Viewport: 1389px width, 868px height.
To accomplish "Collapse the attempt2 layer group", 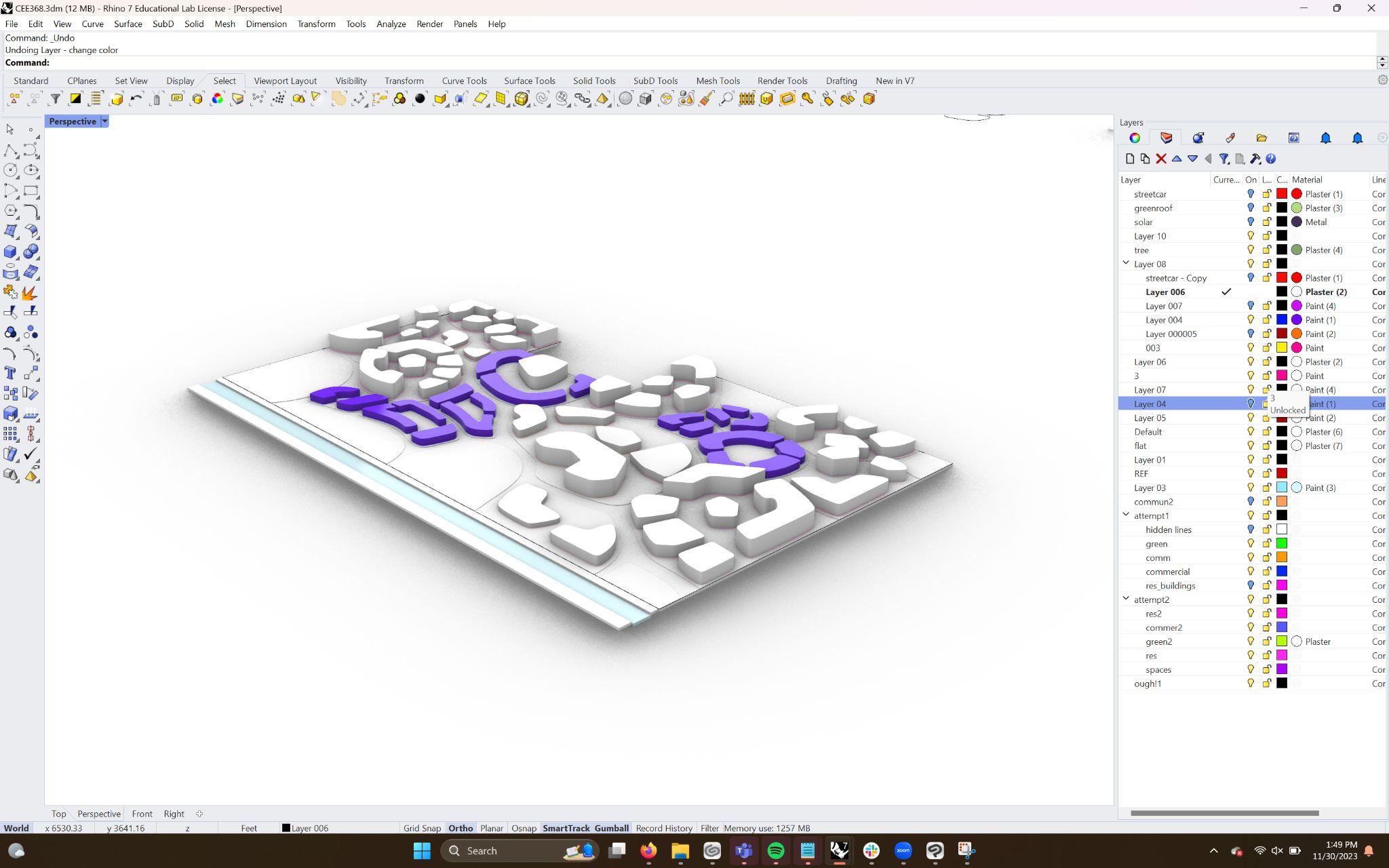I will 1126,599.
